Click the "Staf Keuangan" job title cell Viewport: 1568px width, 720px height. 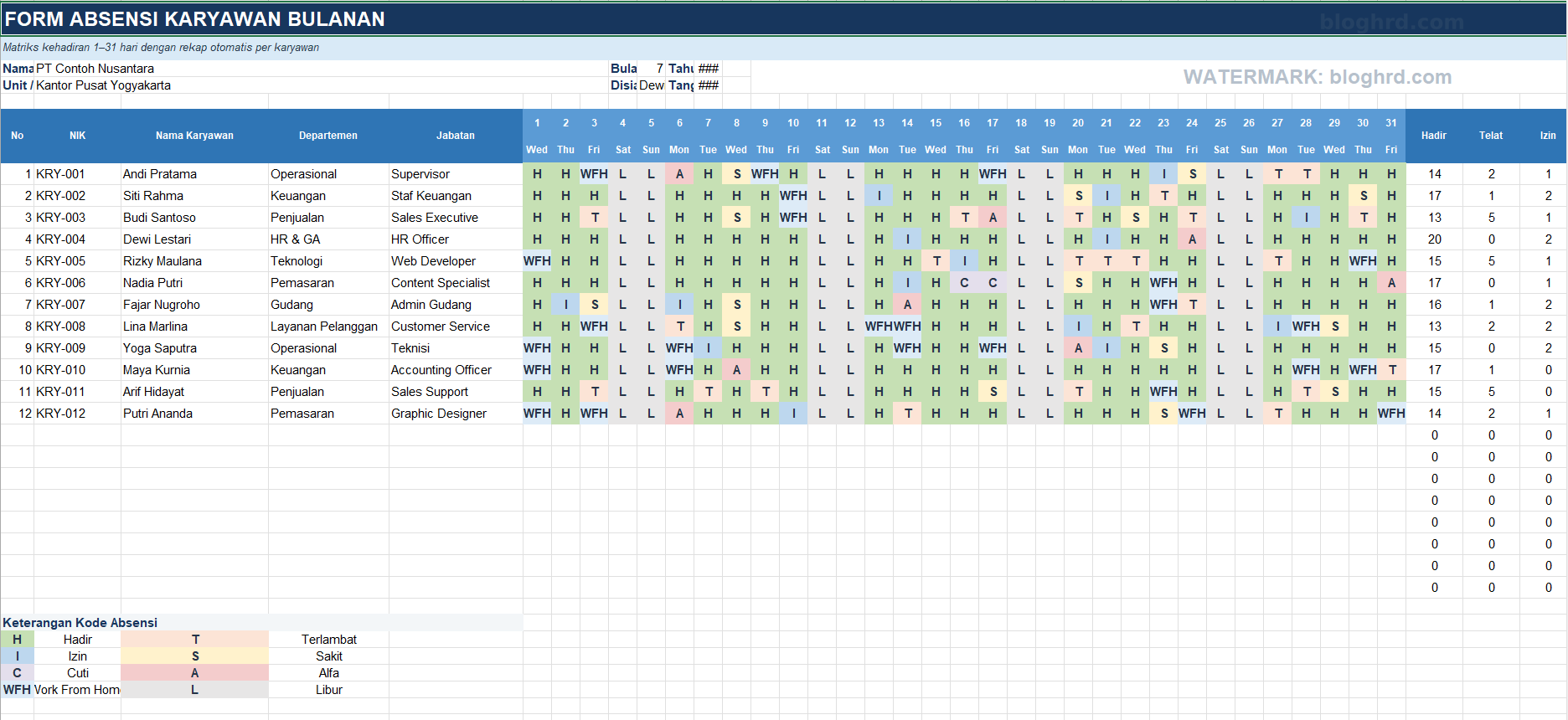pyautogui.click(x=456, y=196)
